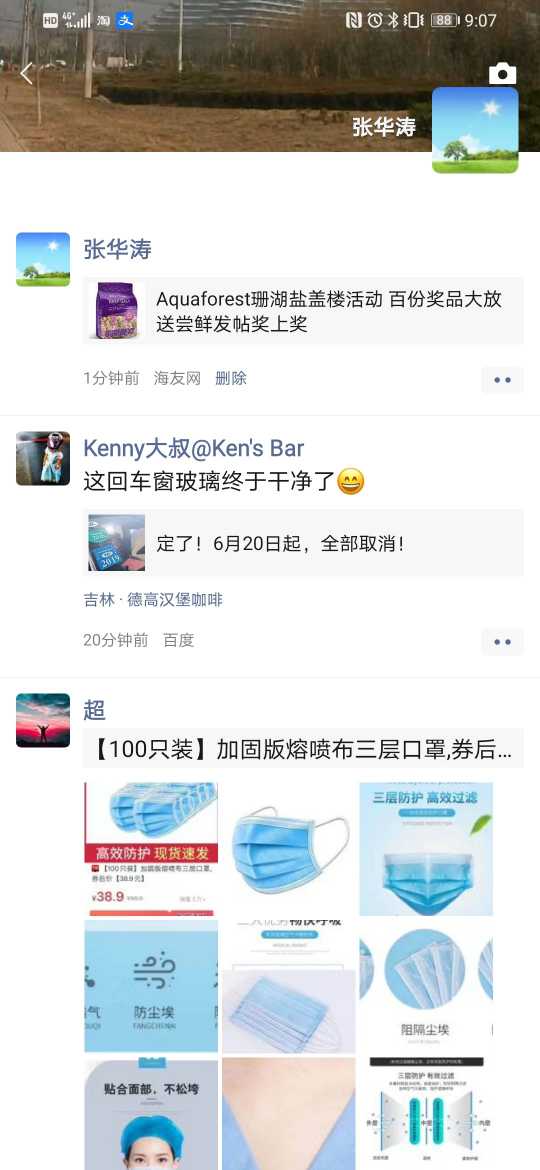Expand the truncated 【100只装】 mask post text
The image size is (540, 1170).
click(304, 750)
